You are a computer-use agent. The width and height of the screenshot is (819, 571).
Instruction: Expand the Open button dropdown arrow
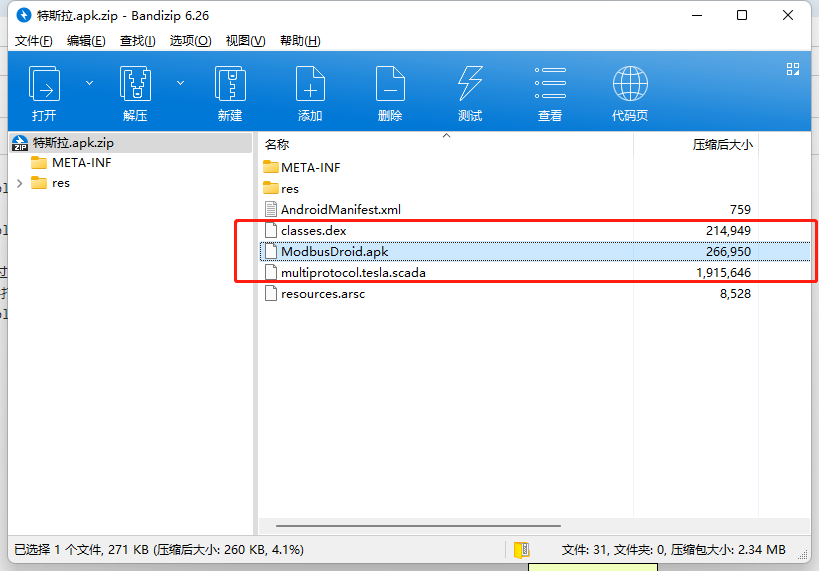(x=89, y=83)
